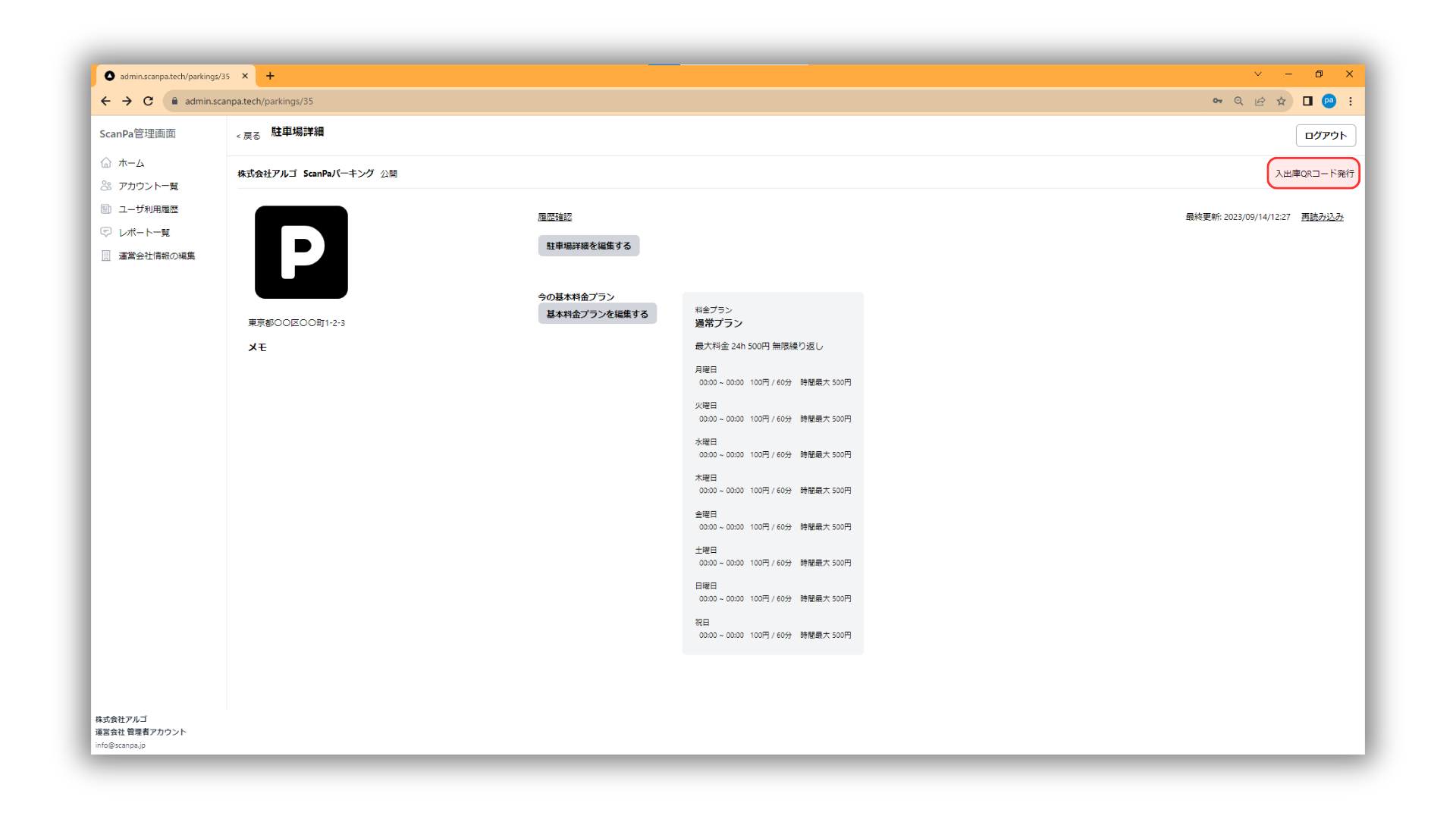Click the Home icon in sidebar
The image size is (1456, 819).
click(106, 162)
